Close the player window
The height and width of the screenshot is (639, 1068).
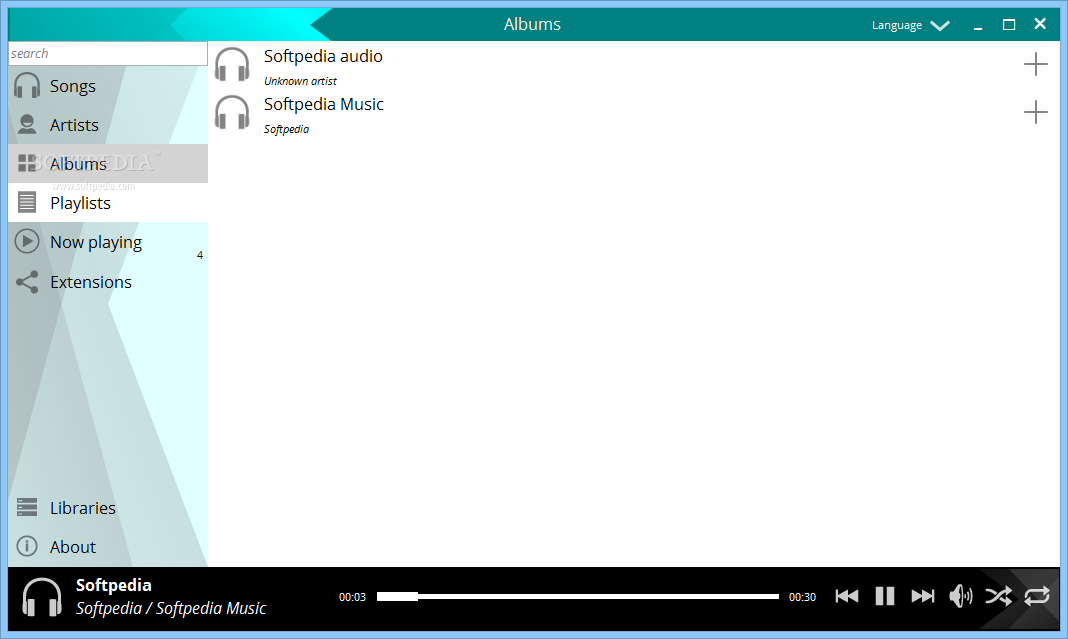[x=1040, y=24]
